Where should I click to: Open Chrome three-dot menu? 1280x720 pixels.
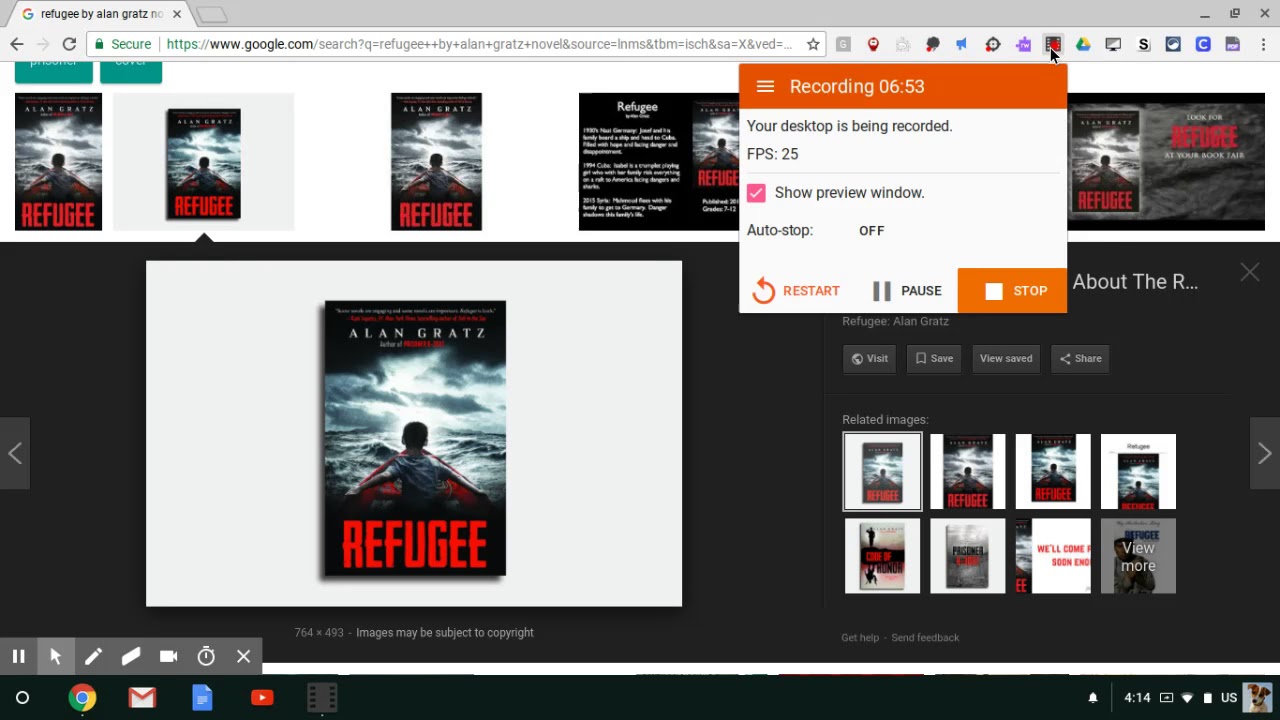pyautogui.click(x=1263, y=44)
